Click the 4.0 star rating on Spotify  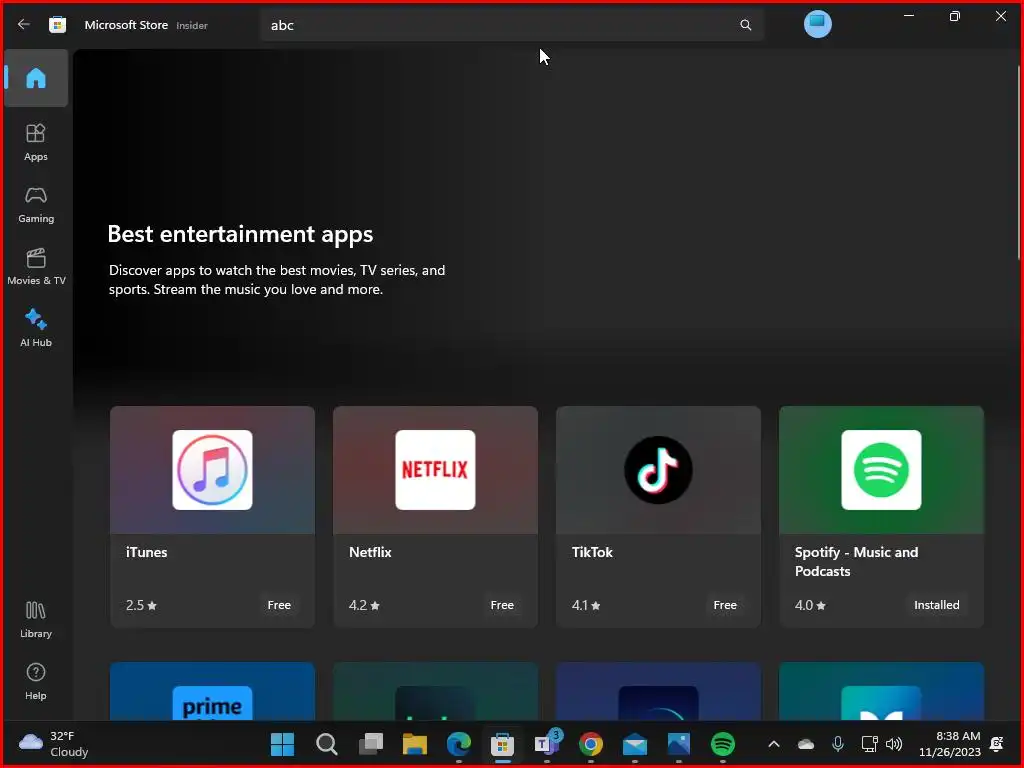tap(810, 605)
